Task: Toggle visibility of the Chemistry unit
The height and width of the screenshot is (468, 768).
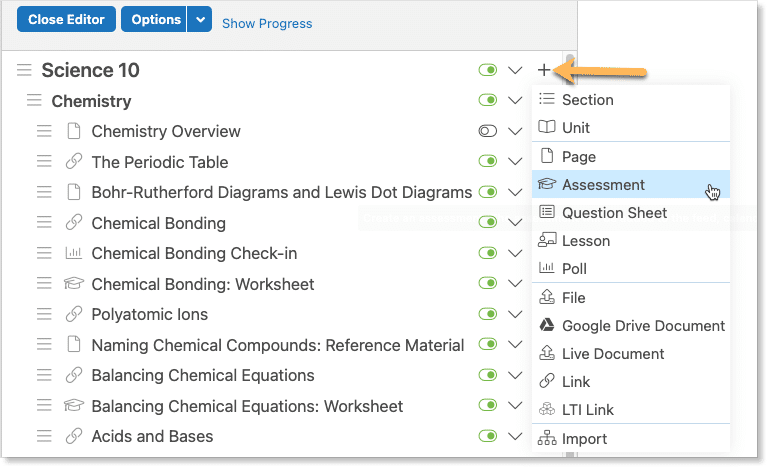Action: click(488, 101)
